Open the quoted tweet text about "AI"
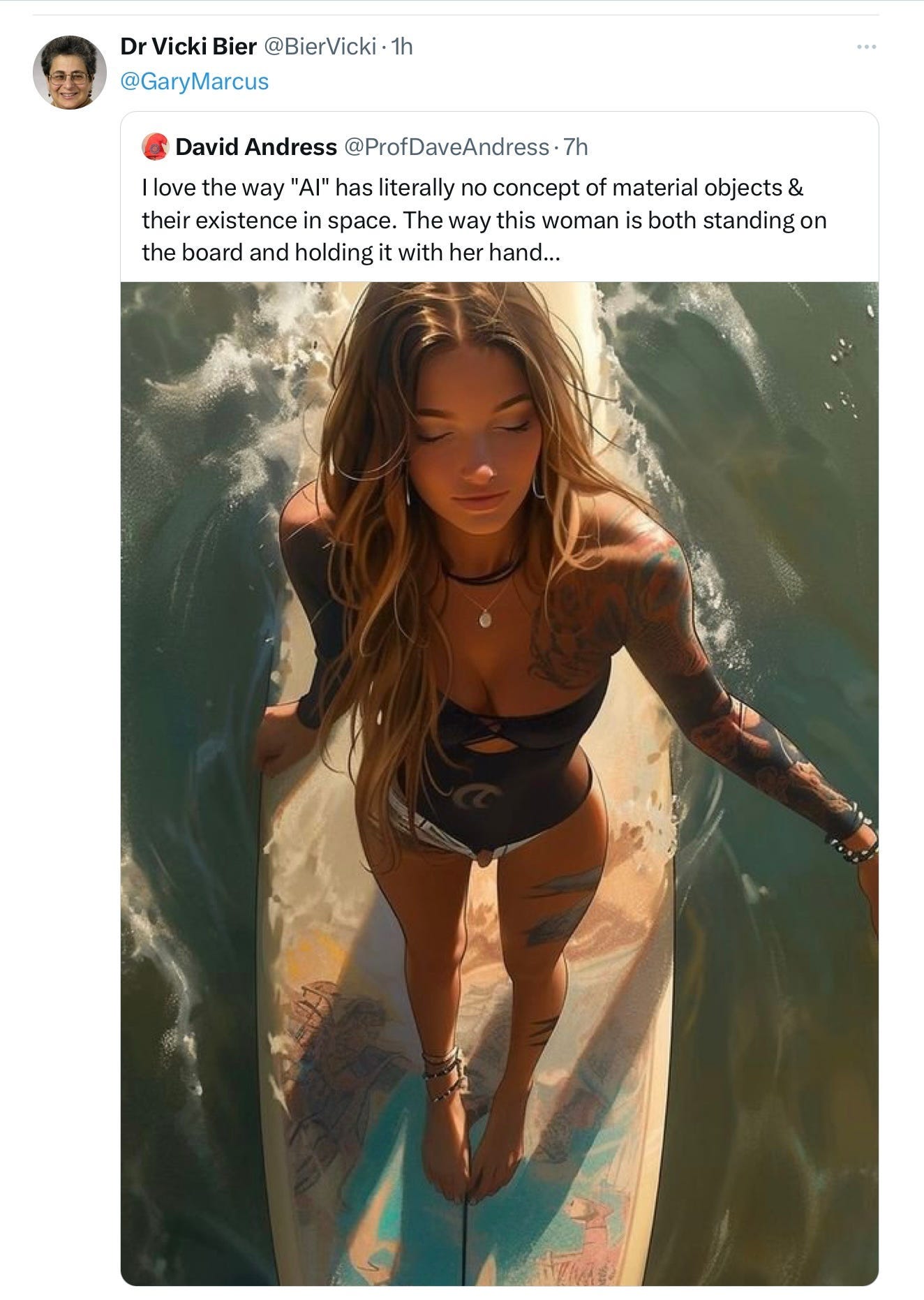Viewport: 924px width, 1300px height. [484, 219]
